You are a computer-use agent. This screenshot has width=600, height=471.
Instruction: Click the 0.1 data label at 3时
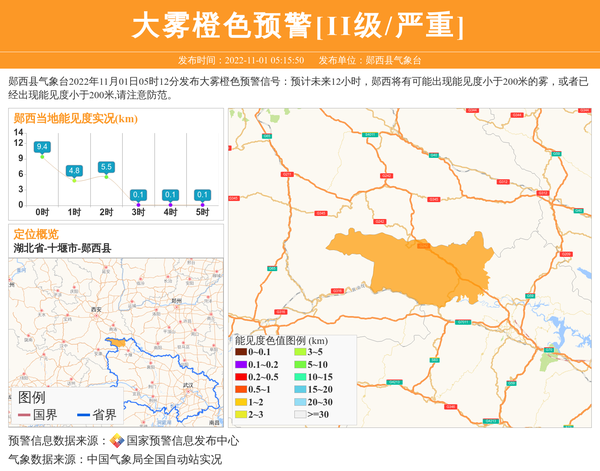[138, 195]
